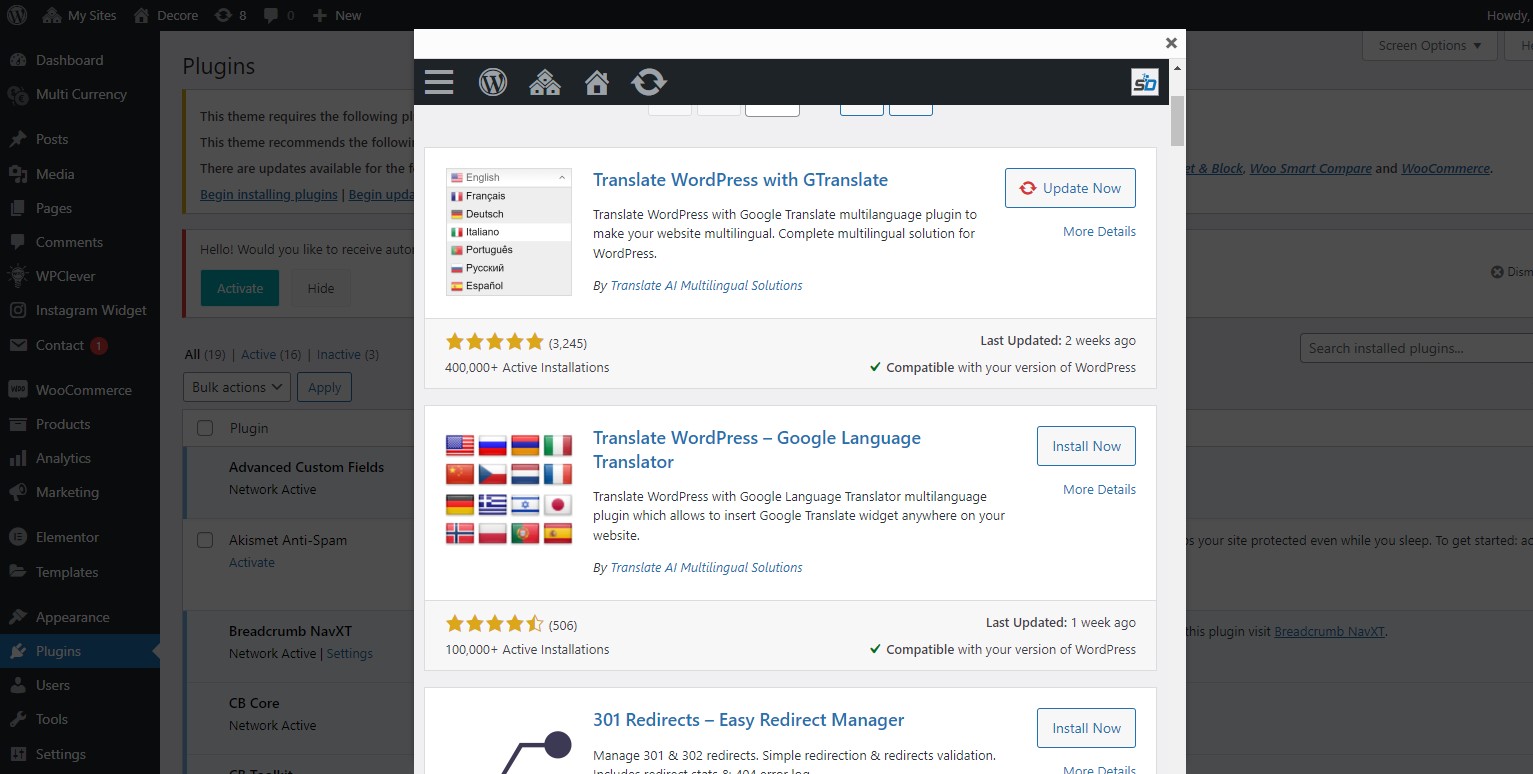Open WooCommerce in the sidebar menu
This screenshot has height=774, width=1533.
[x=83, y=390]
